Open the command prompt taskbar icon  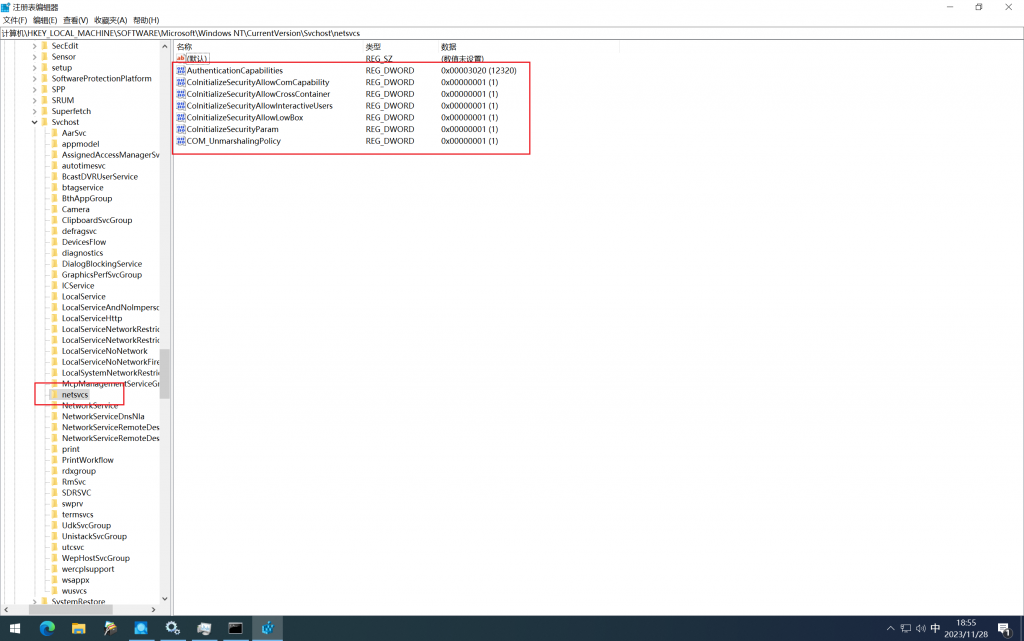click(235, 629)
